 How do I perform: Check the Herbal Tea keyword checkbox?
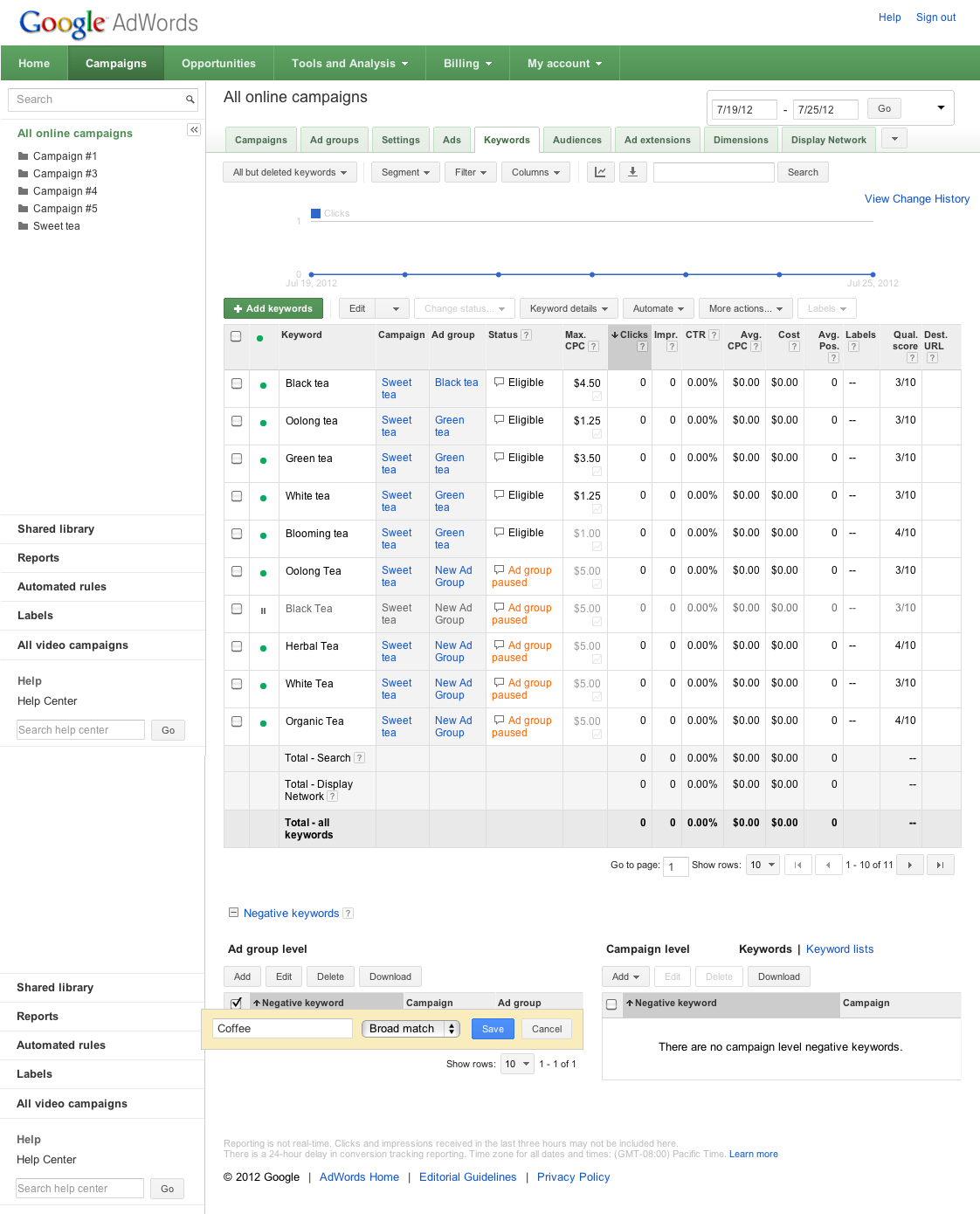point(237,646)
